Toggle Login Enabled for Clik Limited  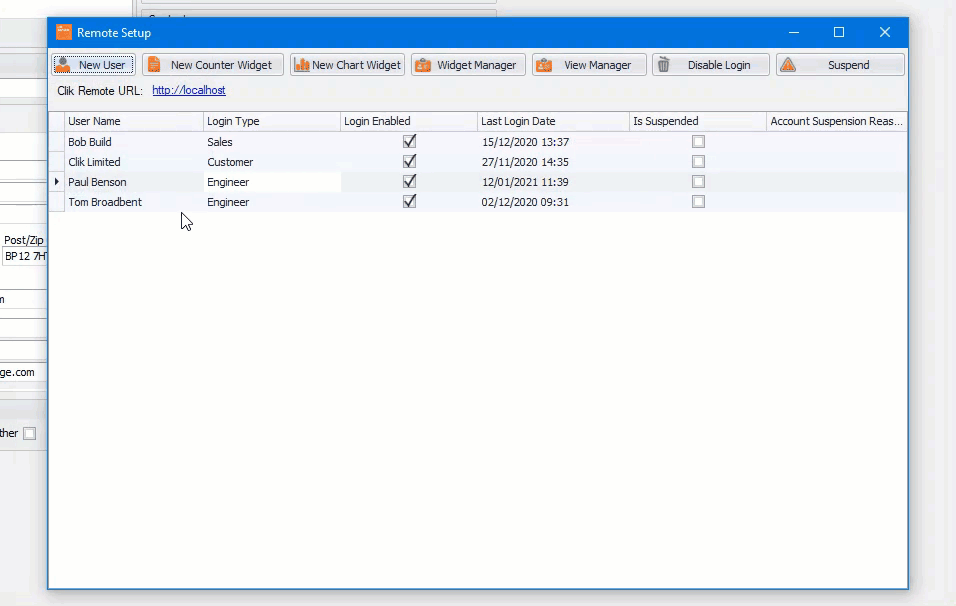point(410,162)
